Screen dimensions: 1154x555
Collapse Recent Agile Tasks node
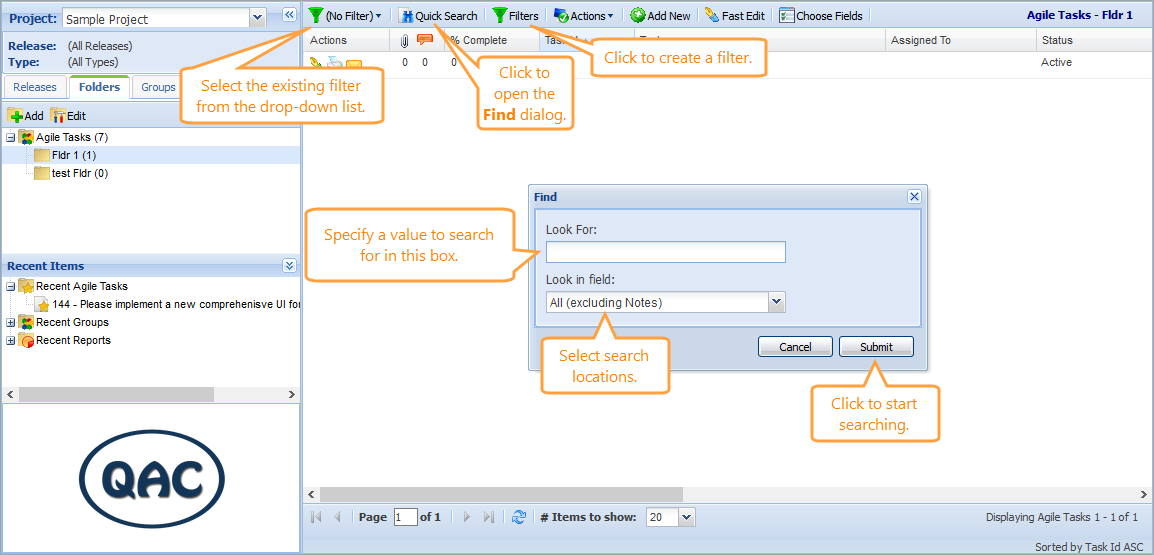[x=10, y=286]
